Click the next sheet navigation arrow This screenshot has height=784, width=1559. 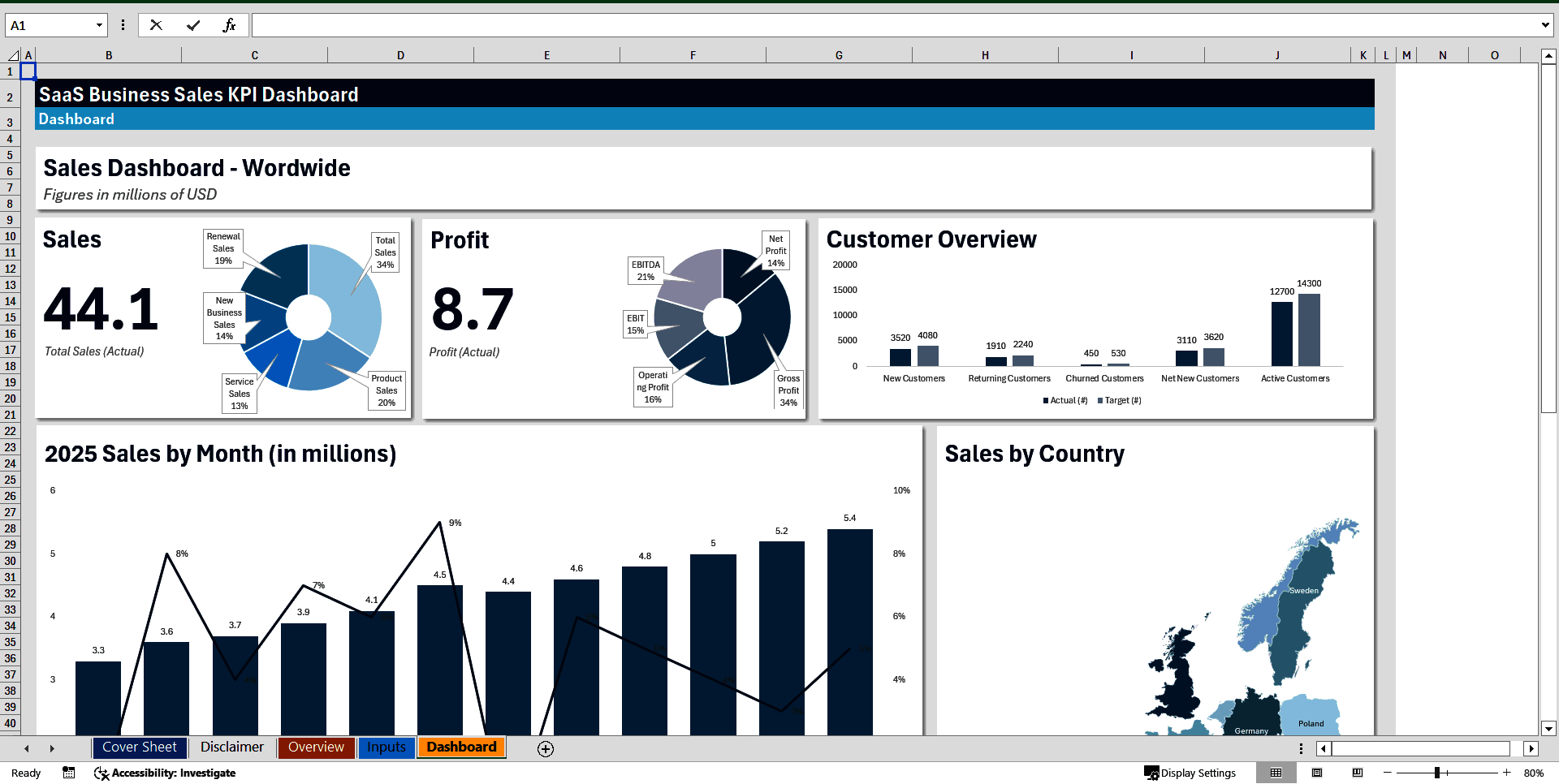(x=52, y=748)
